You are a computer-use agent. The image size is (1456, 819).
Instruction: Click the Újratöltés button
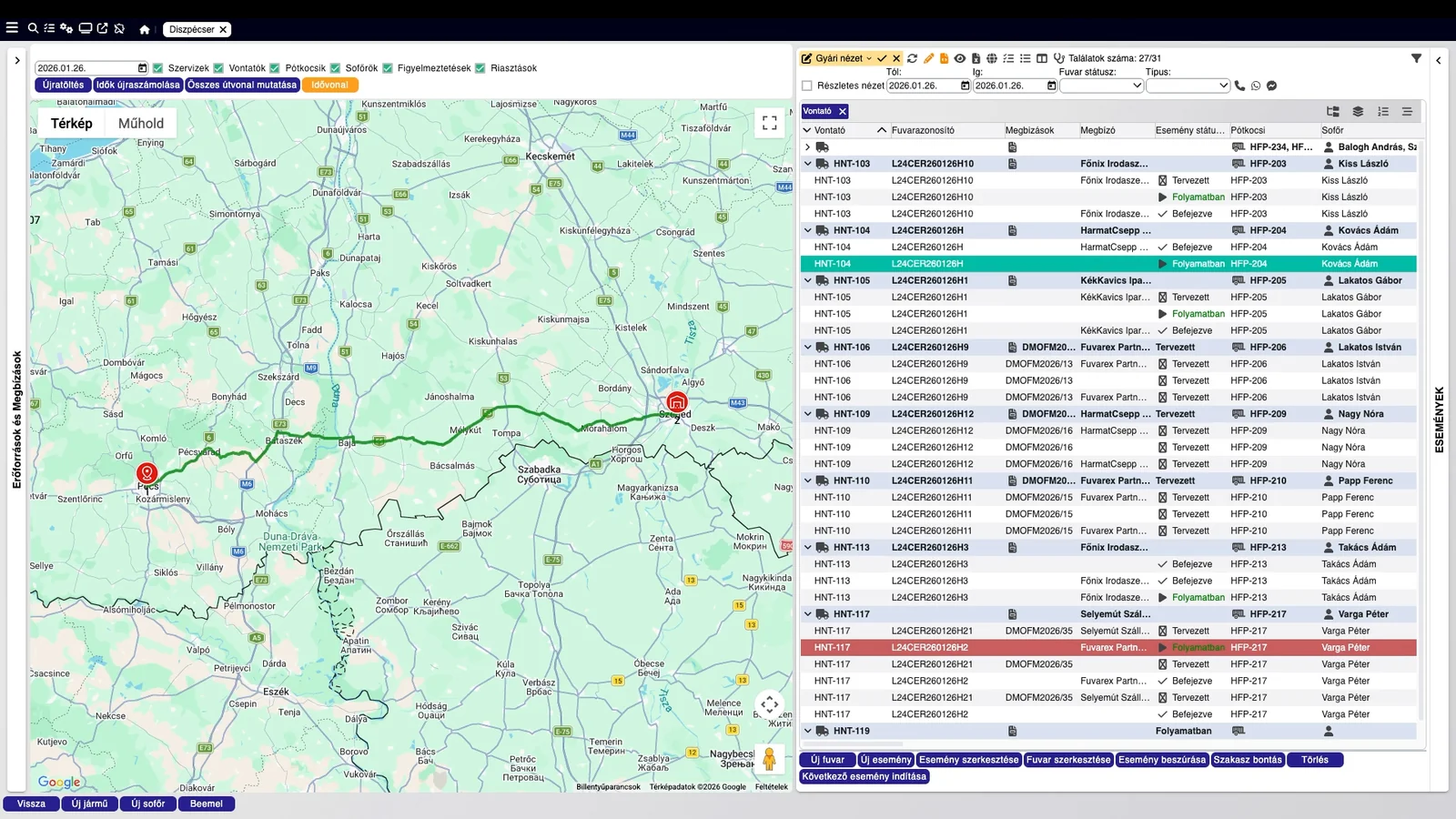pos(63,85)
